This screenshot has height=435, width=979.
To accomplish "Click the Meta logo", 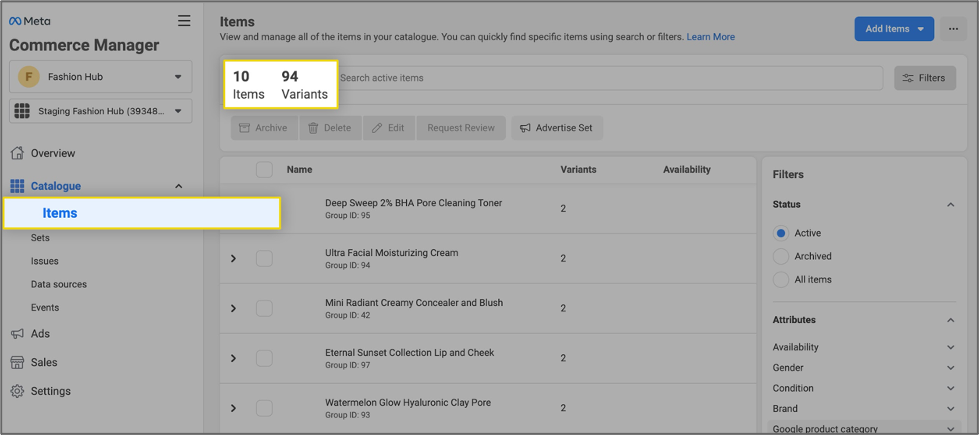I will pos(29,21).
